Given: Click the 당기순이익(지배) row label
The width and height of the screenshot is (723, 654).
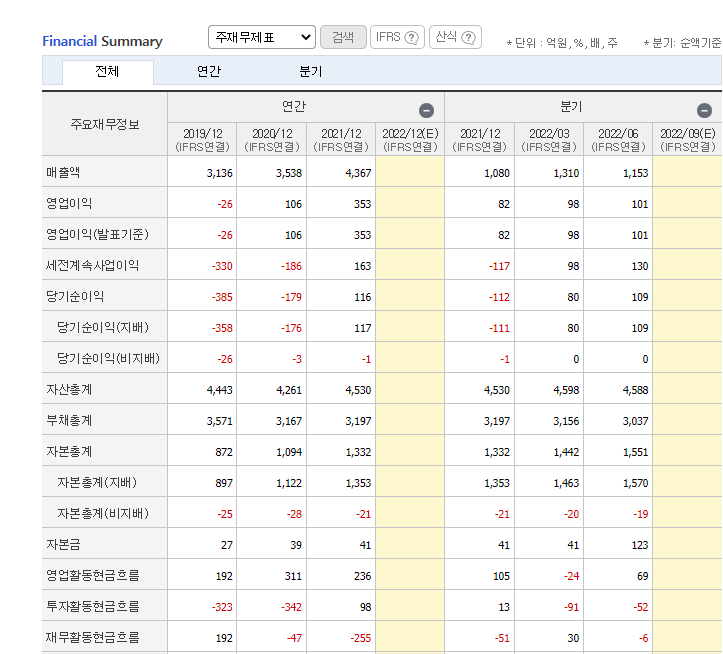Looking at the screenshot, I should [103, 327].
